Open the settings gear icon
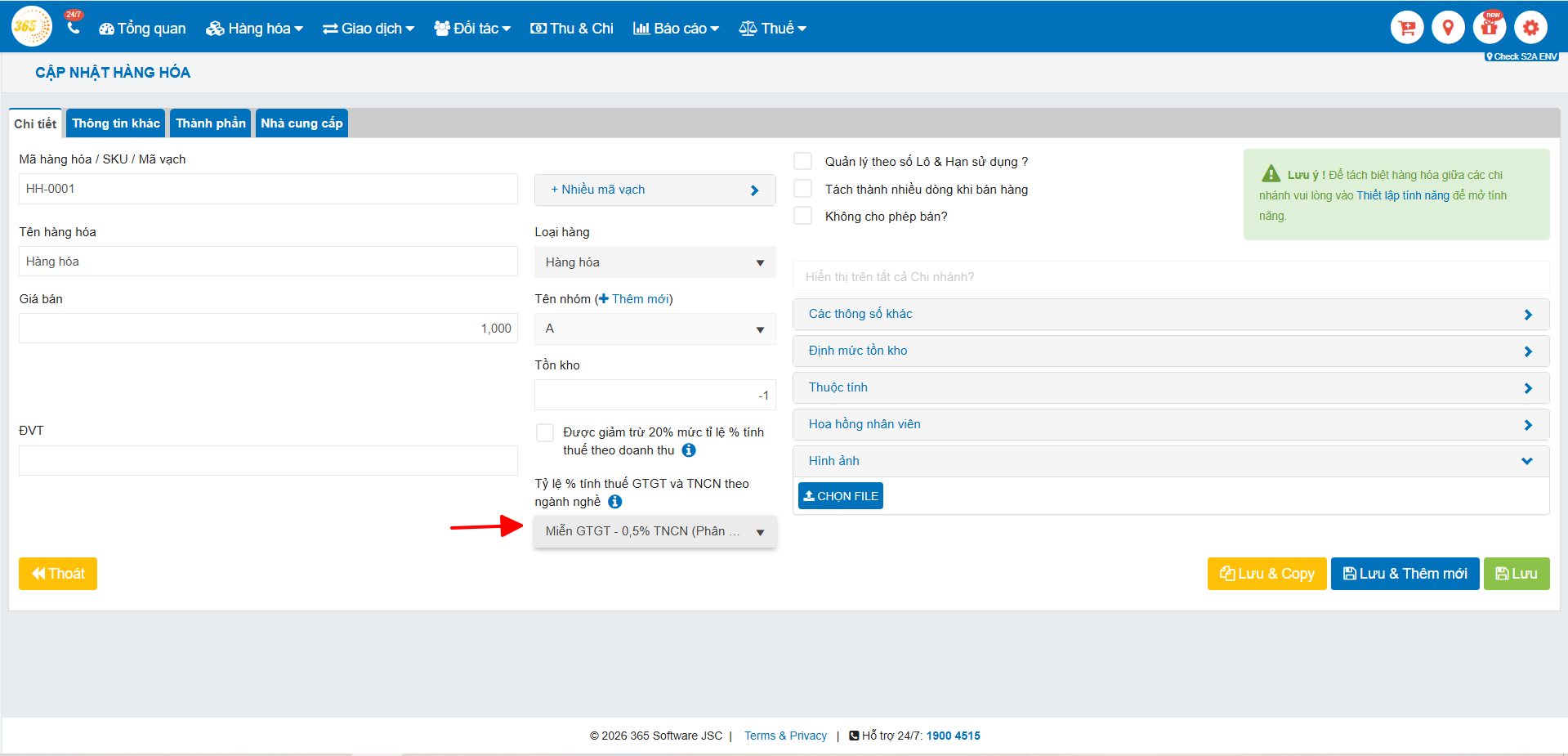1568x756 pixels. click(x=1530, y=28)
